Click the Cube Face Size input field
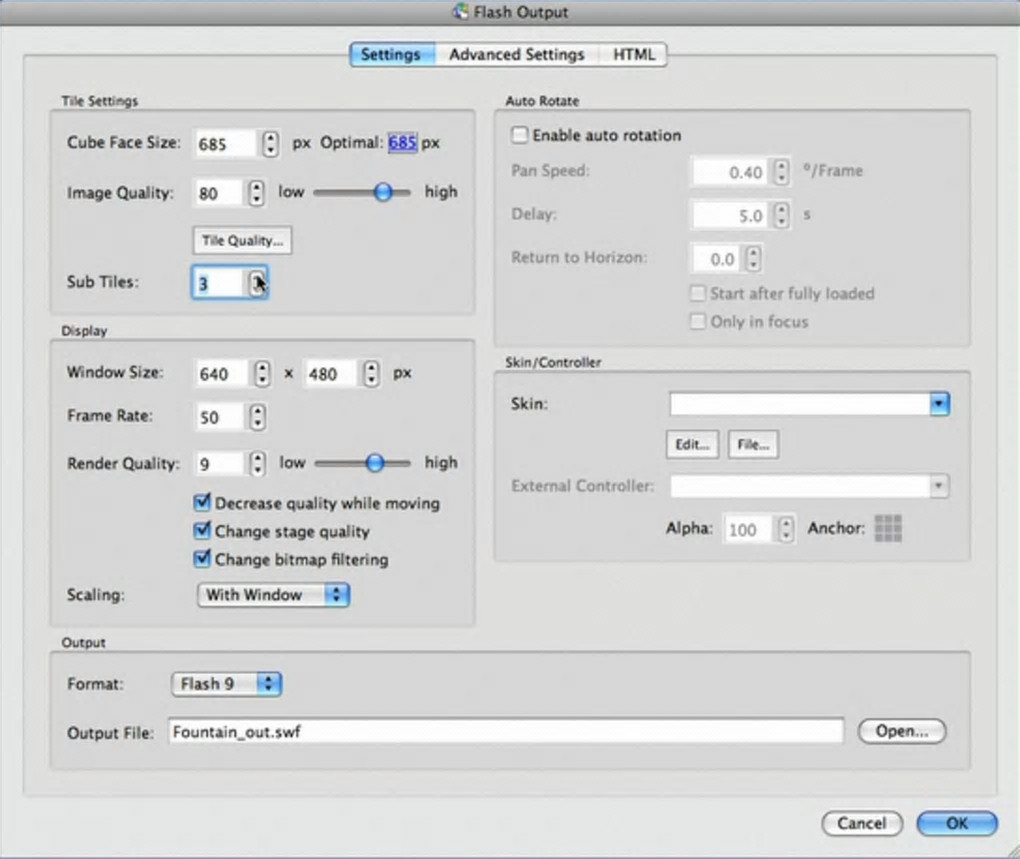Image resolution: width=1020 pixels, height=859 pixels. point(226,144)
